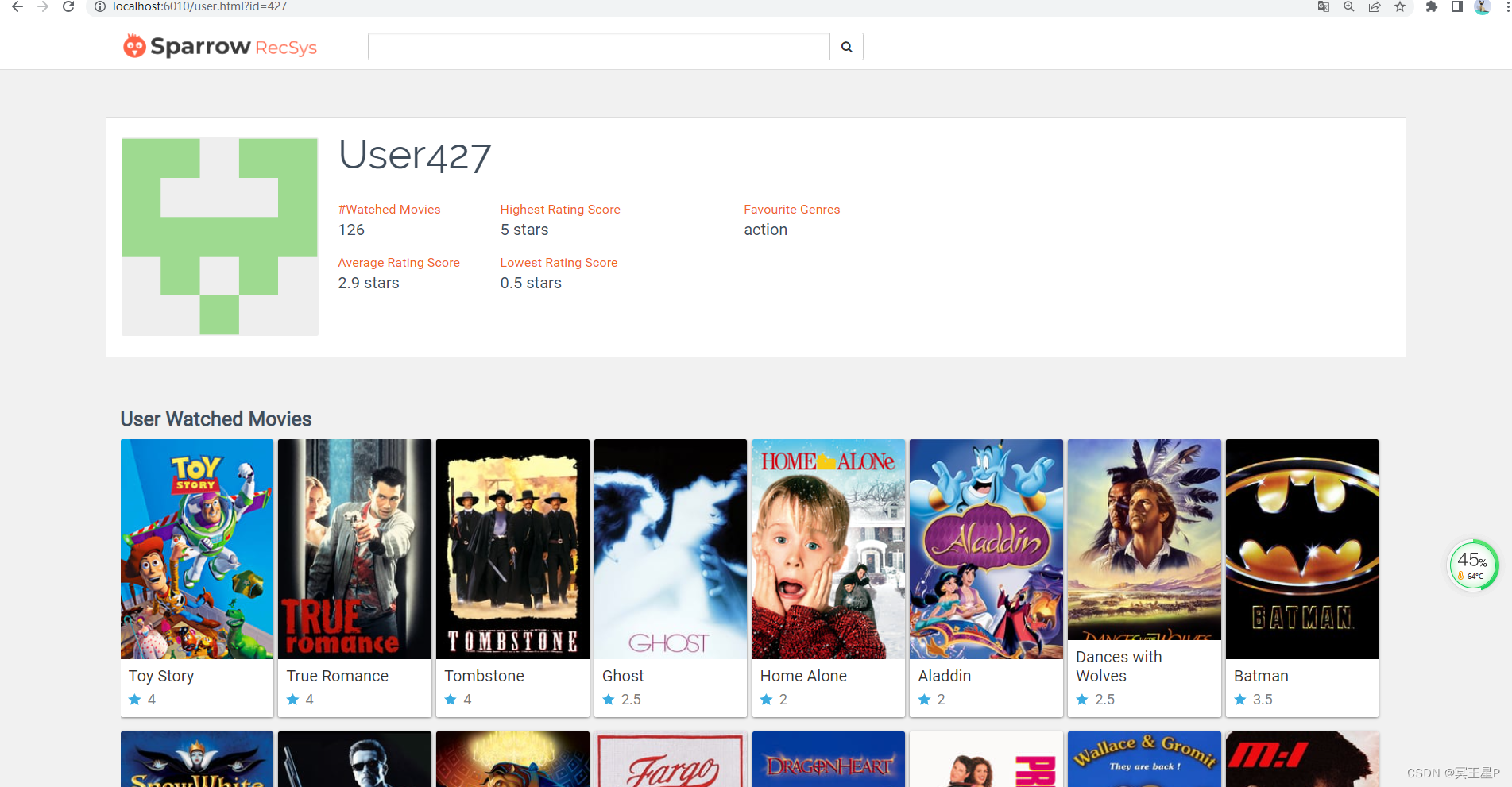The width and height of the screenshot is (1512, 787).
Task: Reload the page with the refresh icon
Action: (68, 6)
